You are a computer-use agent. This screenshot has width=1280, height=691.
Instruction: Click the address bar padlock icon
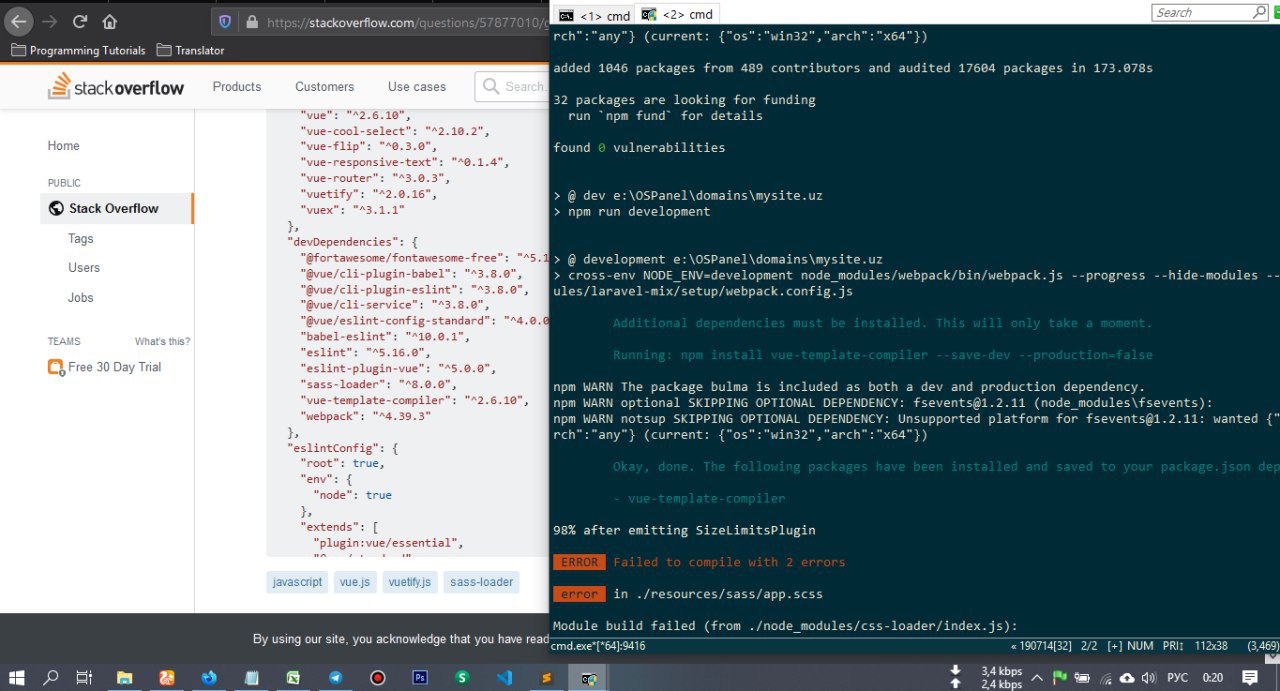[x=252, y=21]
